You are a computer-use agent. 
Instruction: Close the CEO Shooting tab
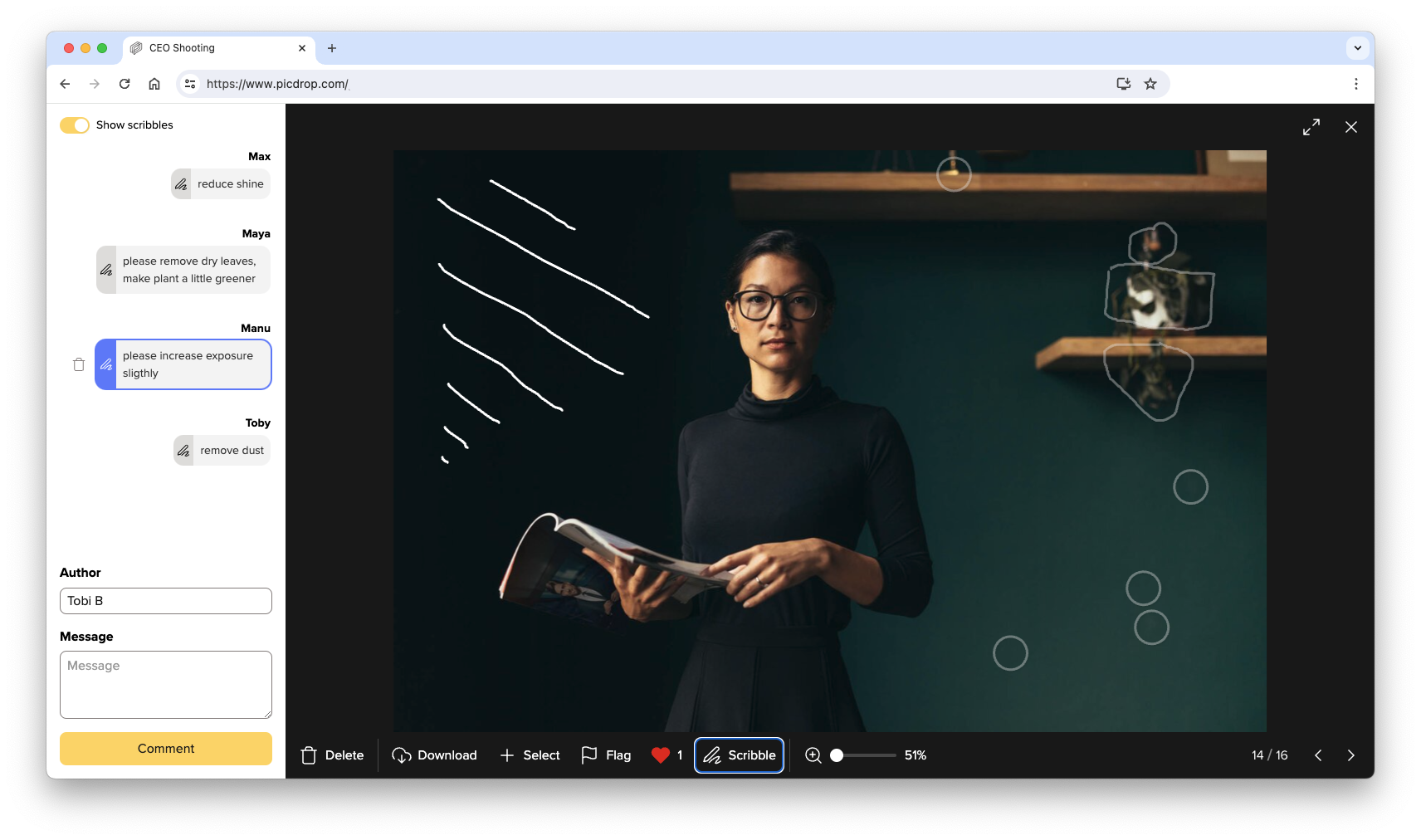(302, 48)
